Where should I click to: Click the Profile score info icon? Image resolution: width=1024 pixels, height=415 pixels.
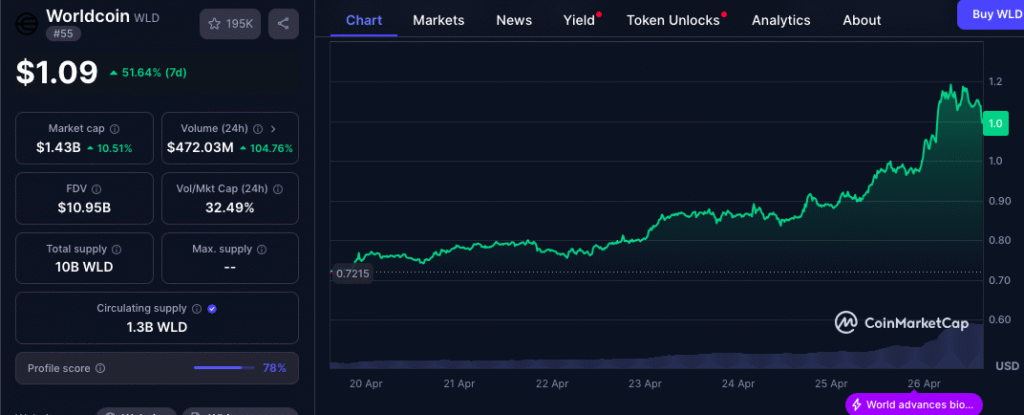(100, 369)
